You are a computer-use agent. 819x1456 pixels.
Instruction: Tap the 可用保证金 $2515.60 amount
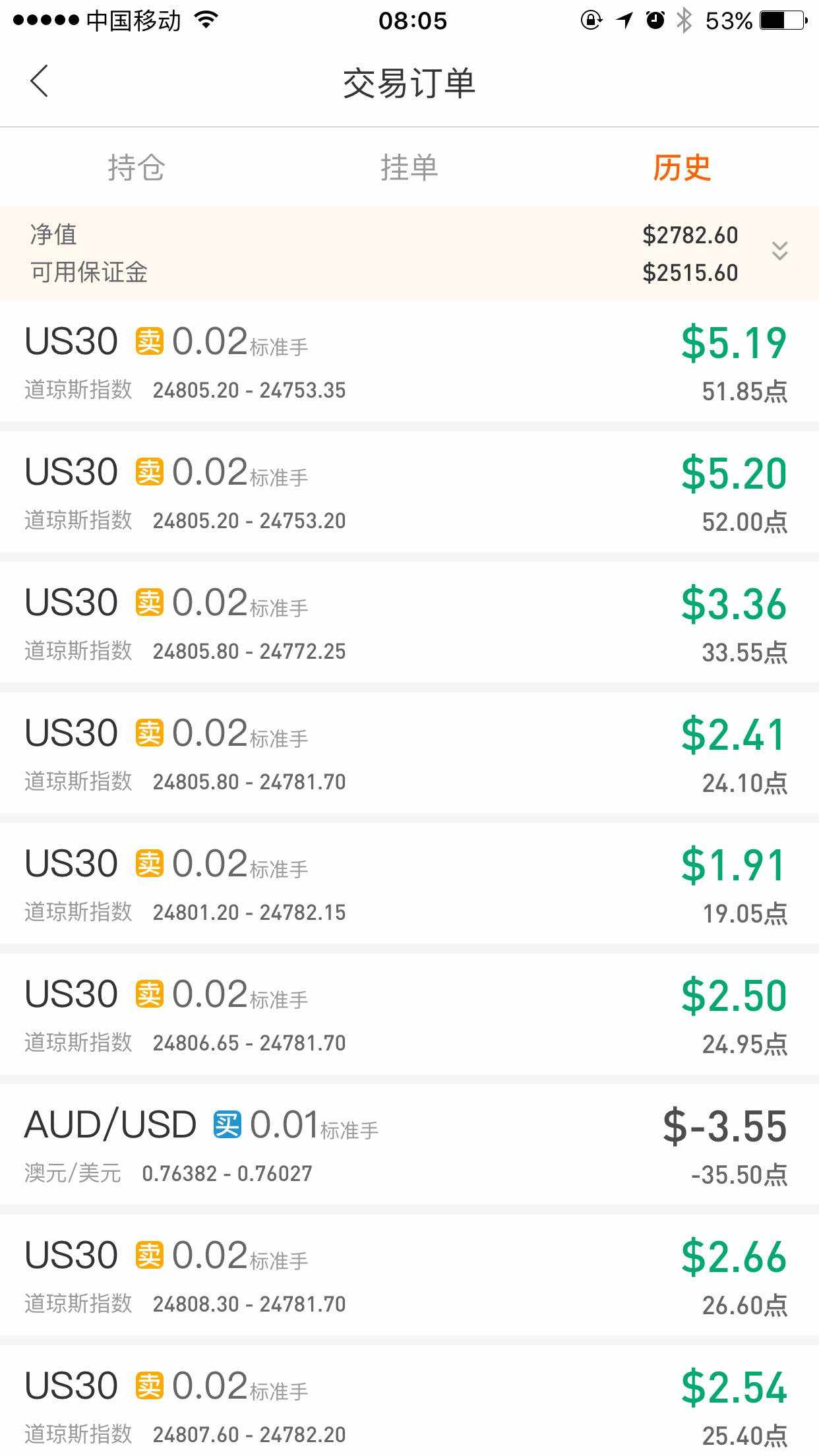(690, 273)
